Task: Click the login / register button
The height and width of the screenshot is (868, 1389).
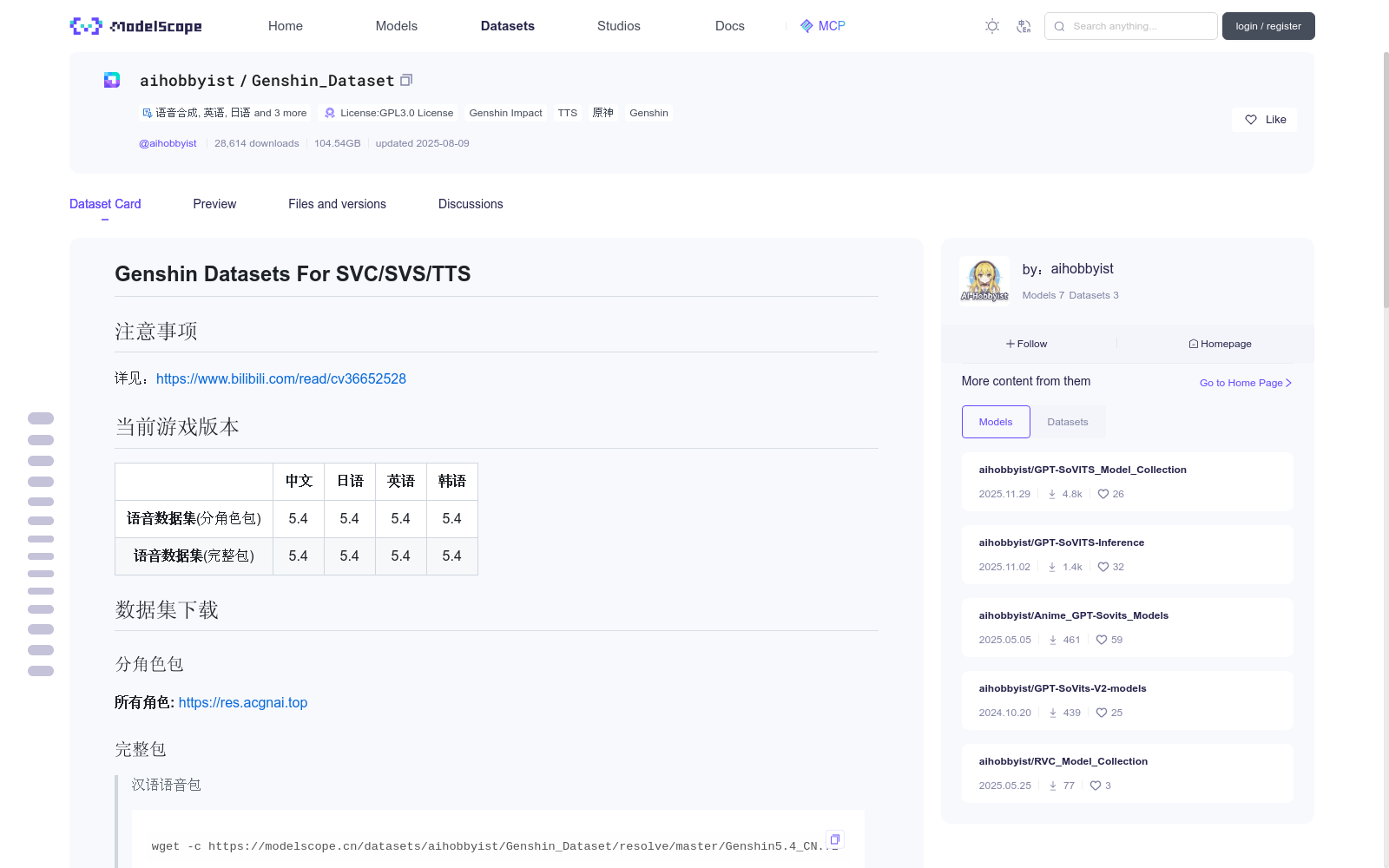Action: [x=1267, y=26]
